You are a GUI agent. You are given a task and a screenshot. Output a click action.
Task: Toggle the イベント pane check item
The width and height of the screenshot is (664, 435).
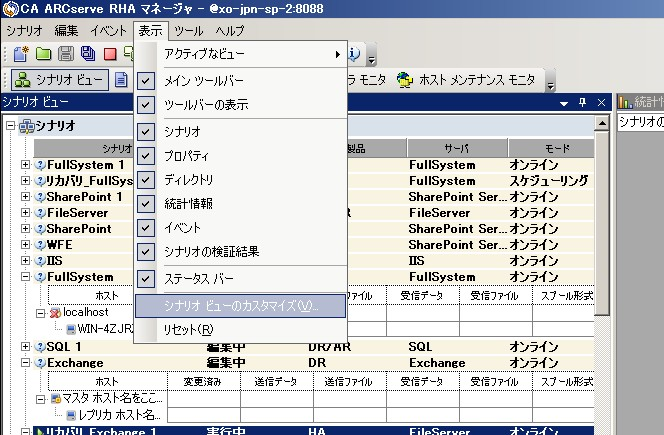coord(145,228)
